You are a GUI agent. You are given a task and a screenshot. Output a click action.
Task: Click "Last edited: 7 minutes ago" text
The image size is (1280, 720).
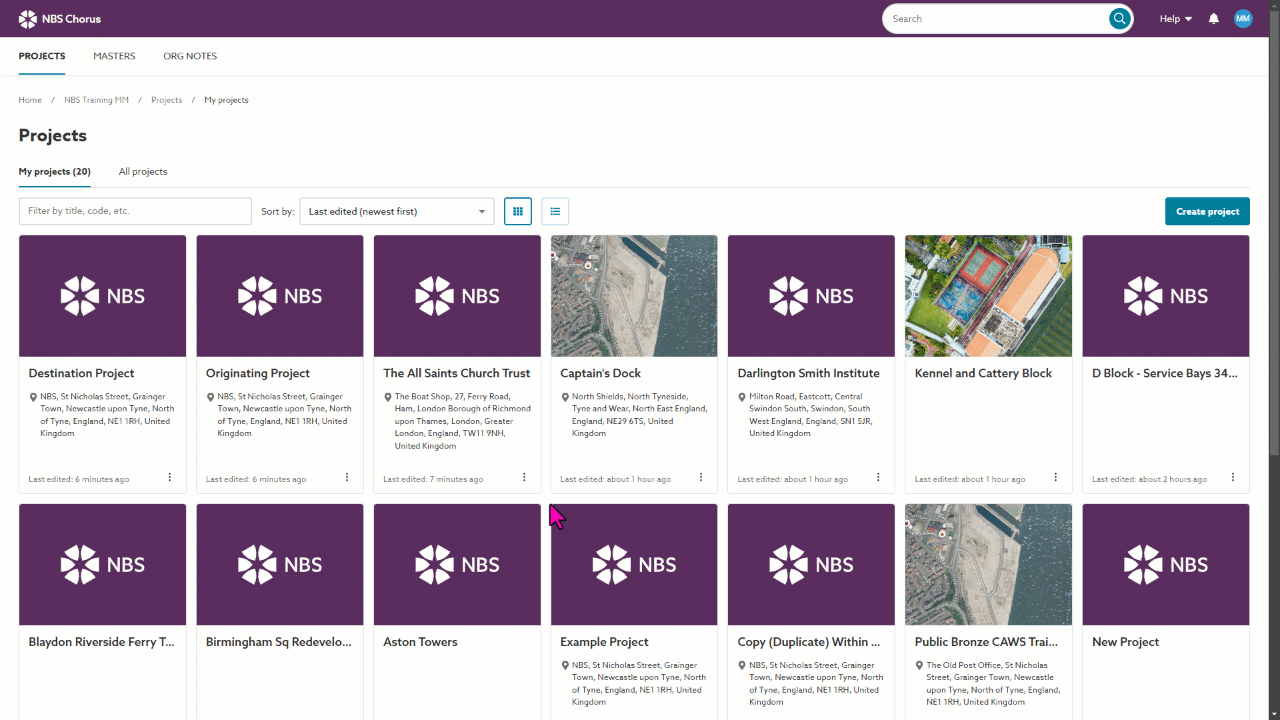433,480
